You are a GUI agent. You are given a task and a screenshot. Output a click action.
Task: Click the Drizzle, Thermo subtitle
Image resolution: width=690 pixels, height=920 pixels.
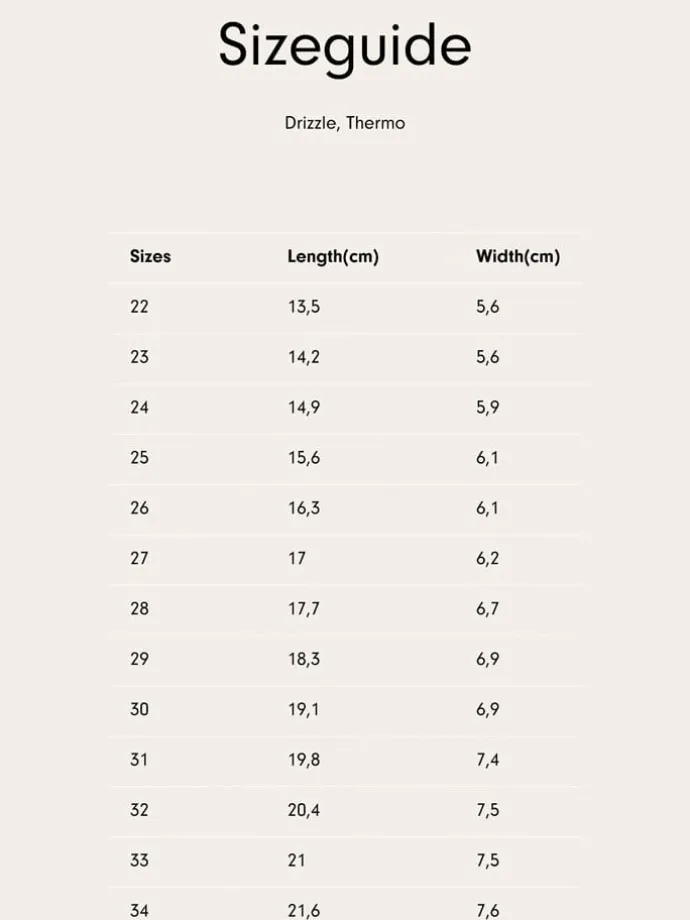tap(344, 124)
